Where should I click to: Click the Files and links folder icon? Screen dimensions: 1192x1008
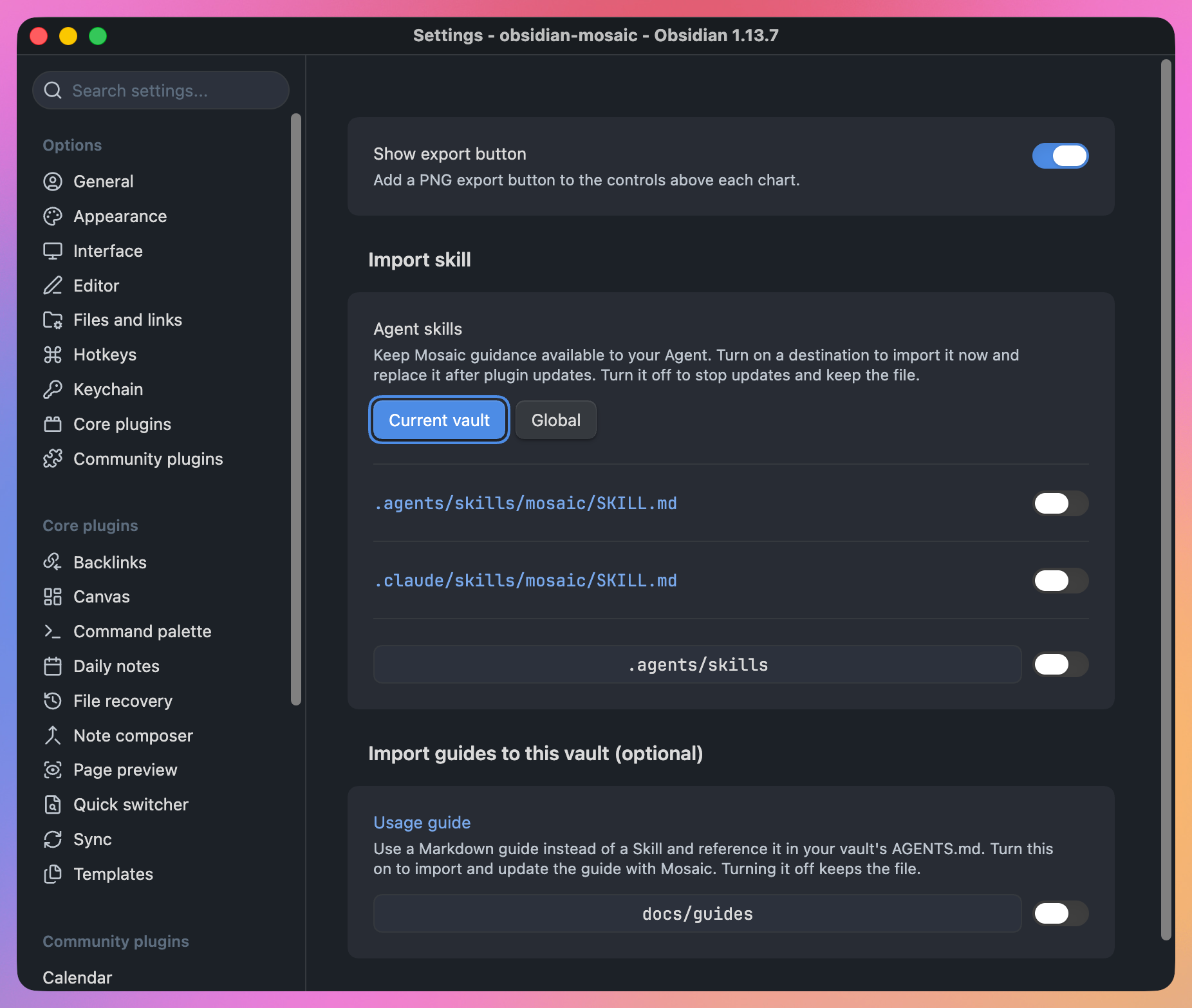(53, 320)
